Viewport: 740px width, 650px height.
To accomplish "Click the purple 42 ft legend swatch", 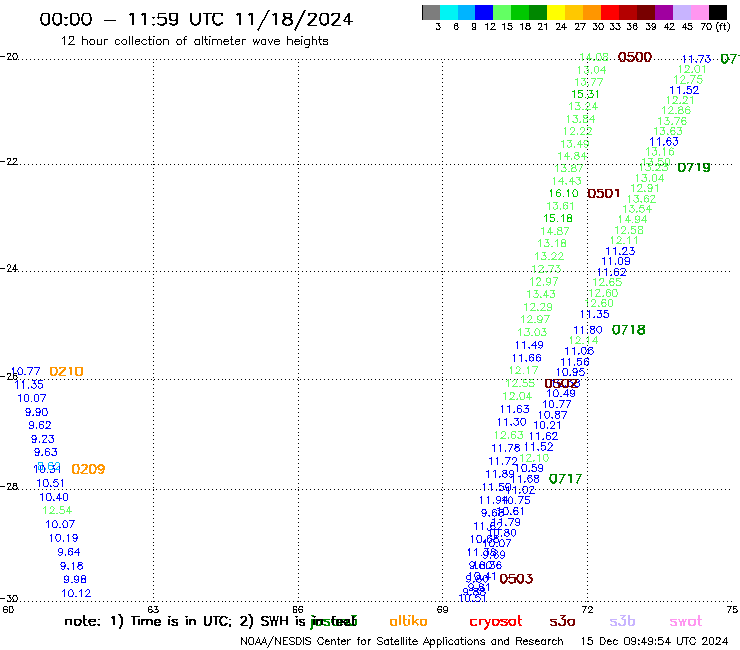I will pos(664,12).
